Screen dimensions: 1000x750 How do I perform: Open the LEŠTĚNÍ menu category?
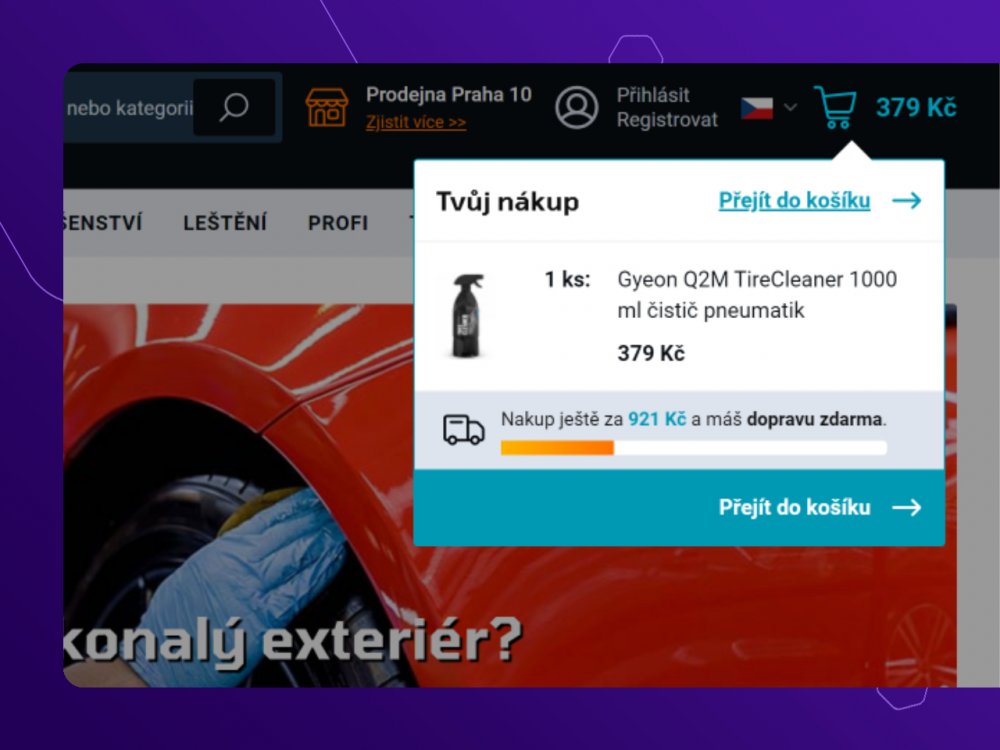[x=225, y=223]
